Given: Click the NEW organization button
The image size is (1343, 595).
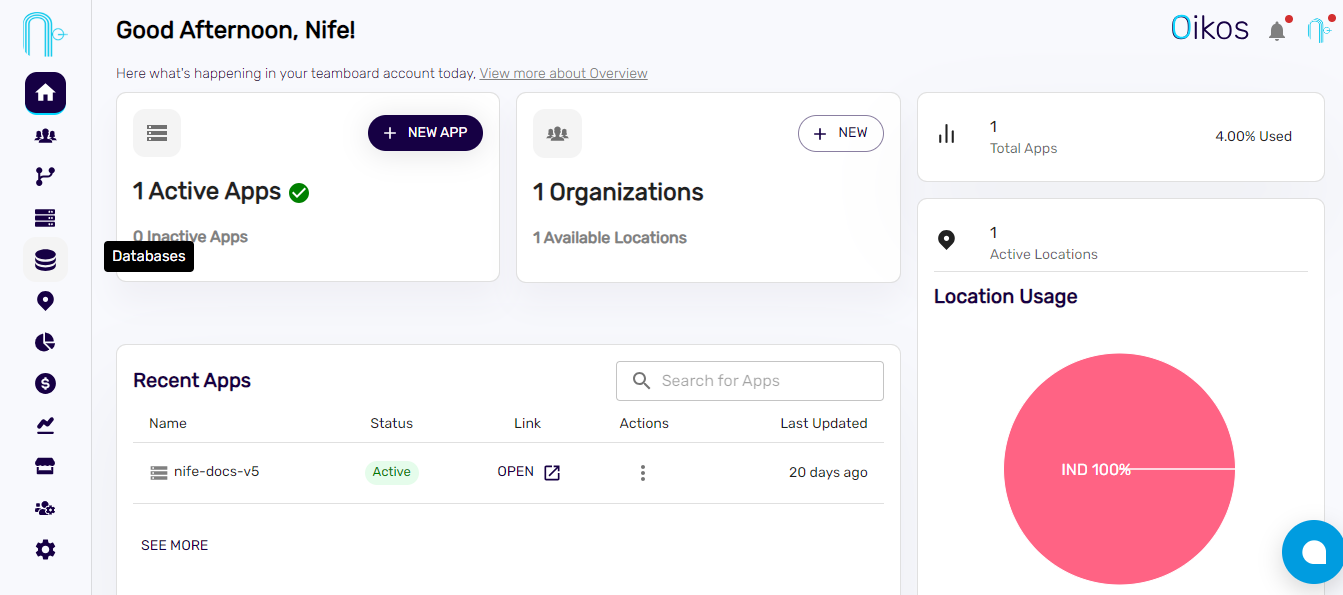Looking at the screenshot, I should [x=840, y=133].
